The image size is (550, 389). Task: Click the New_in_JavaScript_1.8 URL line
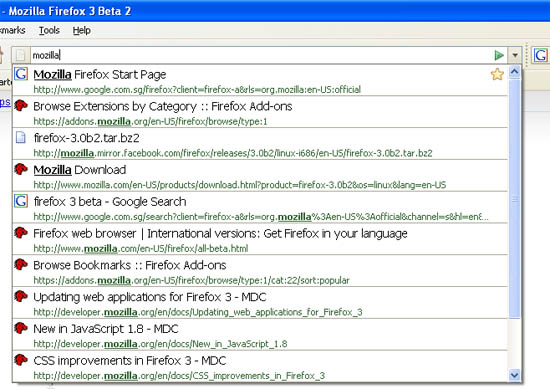click(160, 344)
